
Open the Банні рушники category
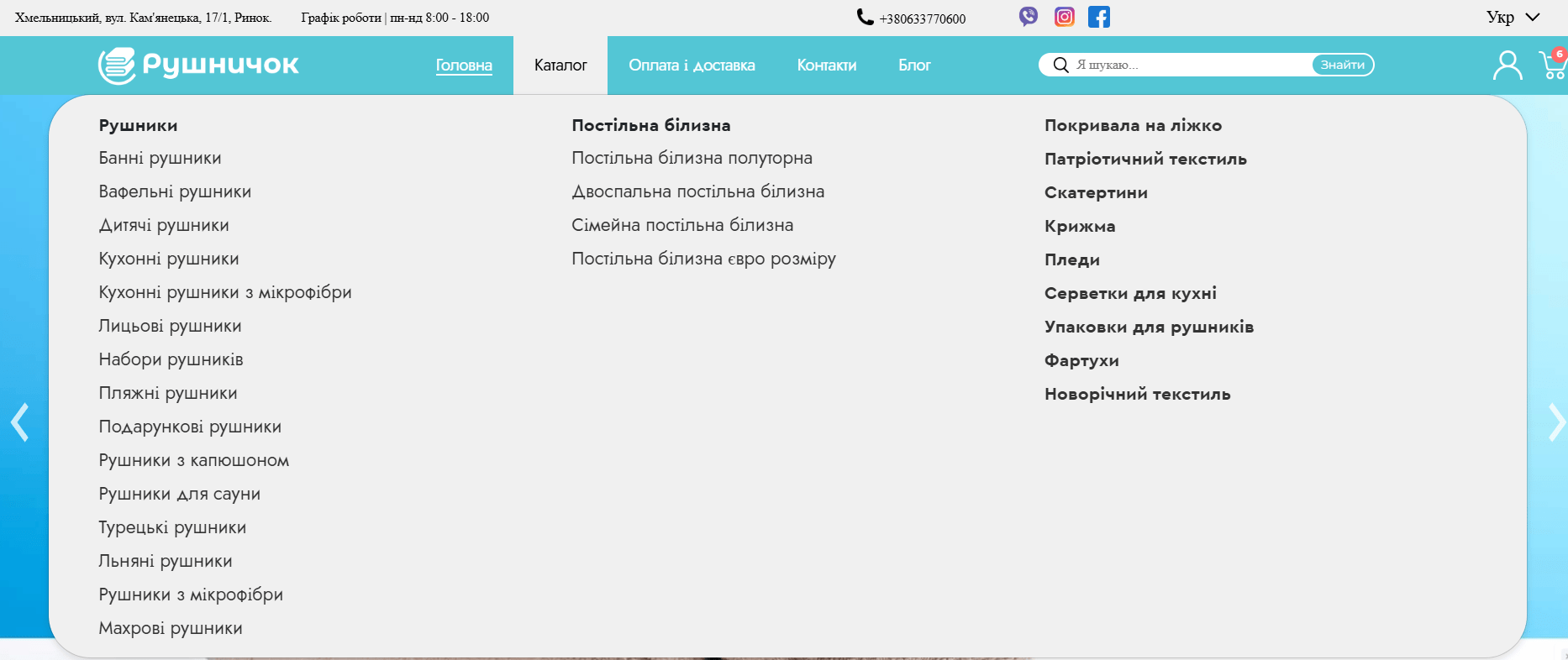[160, 158]
